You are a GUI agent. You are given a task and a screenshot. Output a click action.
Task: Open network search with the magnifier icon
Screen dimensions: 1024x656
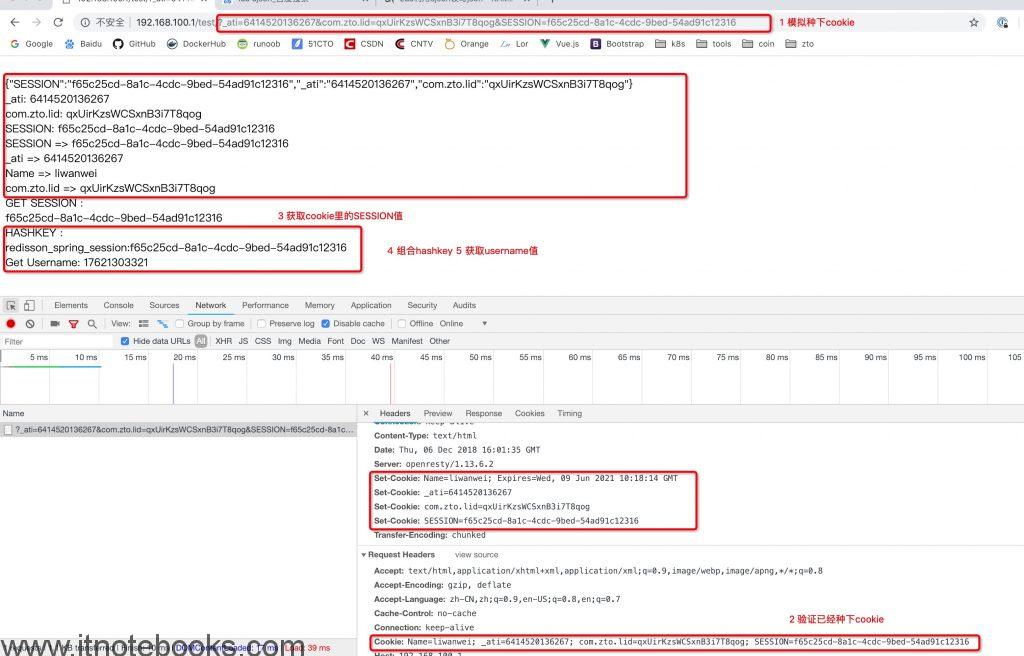tap(92, 323)
